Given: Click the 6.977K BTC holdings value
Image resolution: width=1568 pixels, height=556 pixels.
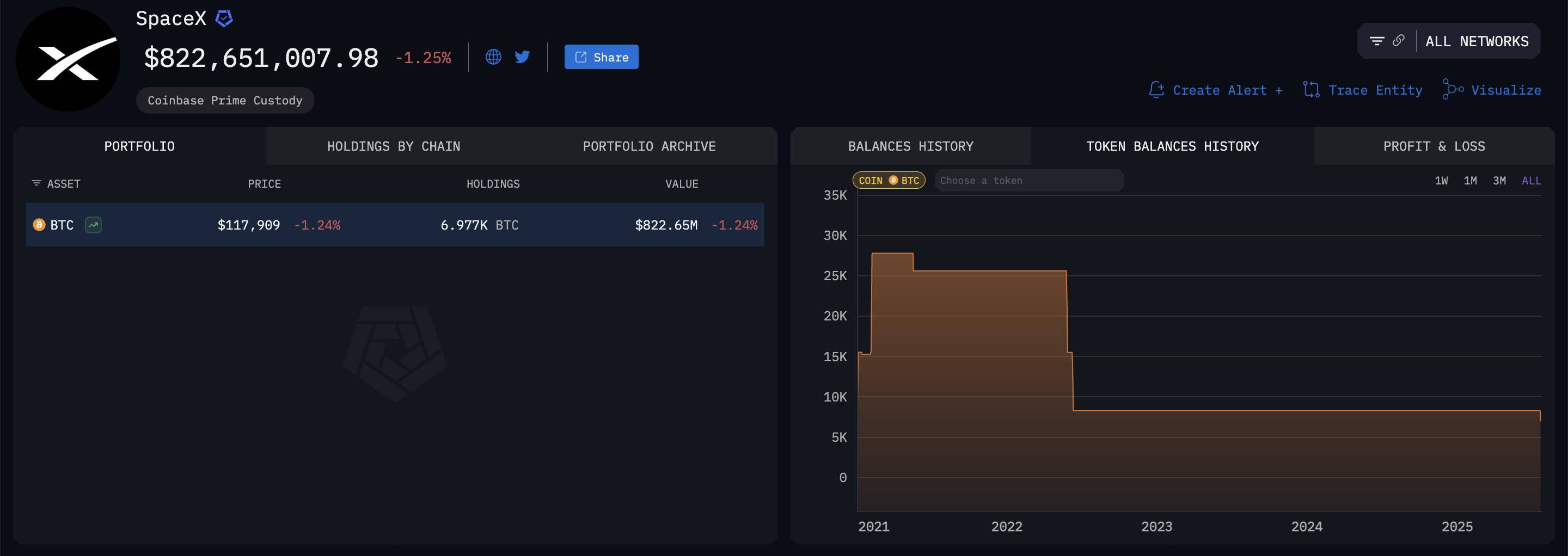Looking at the screenshot, I should click(480, 225).
